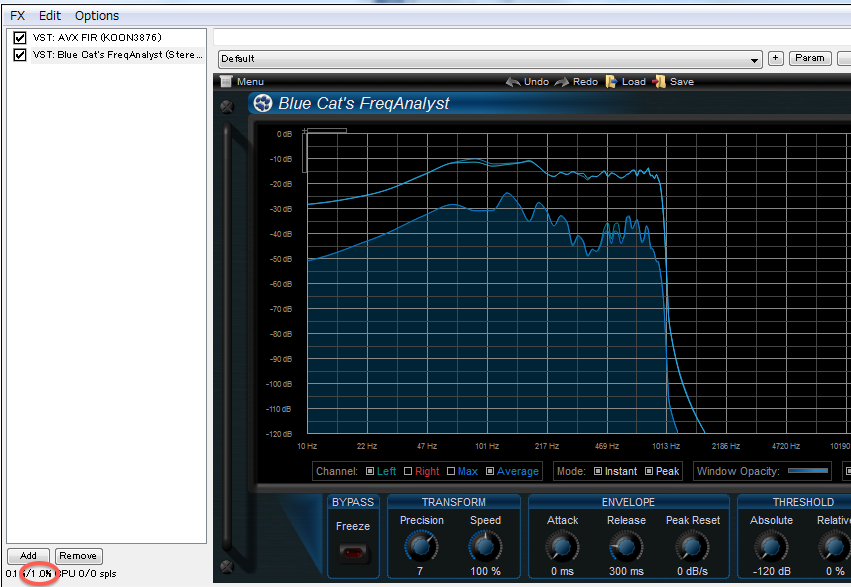Click the Attack value 0 ms
Screen dimensions: 851x587
(562, 571)
